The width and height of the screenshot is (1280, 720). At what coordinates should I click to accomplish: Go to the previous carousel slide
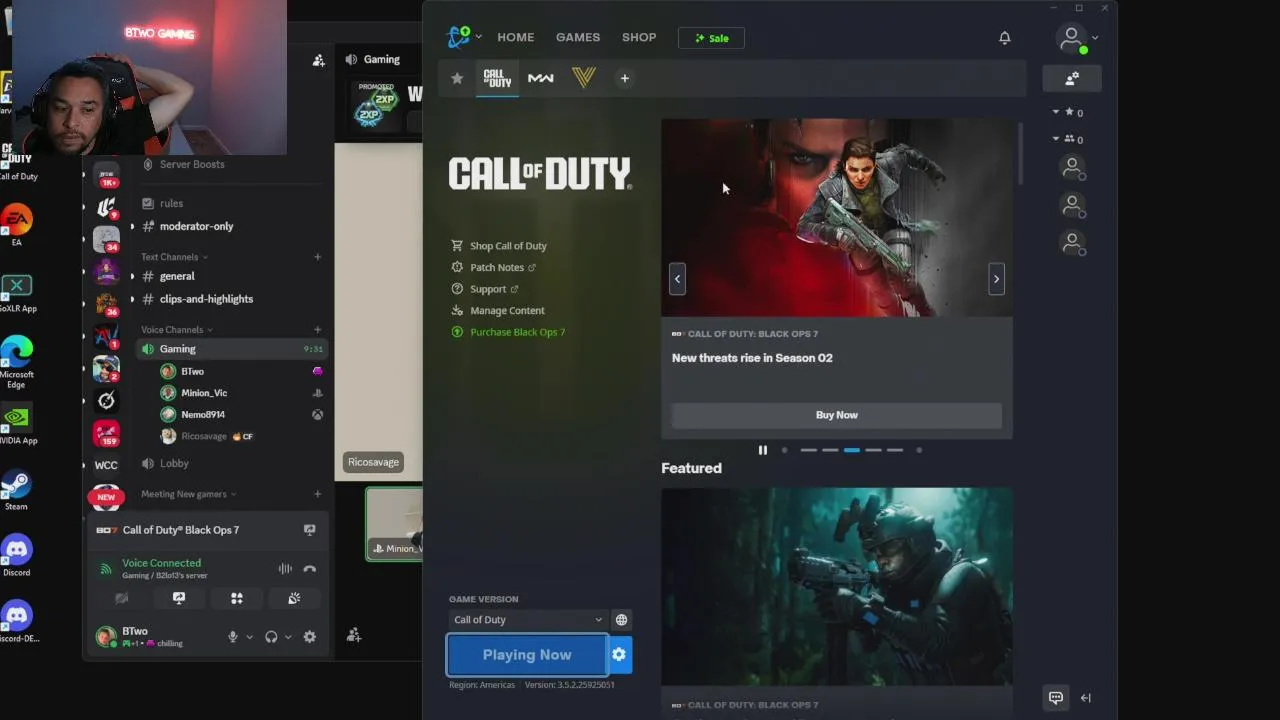pyautogui.click(x=677, y=279)
